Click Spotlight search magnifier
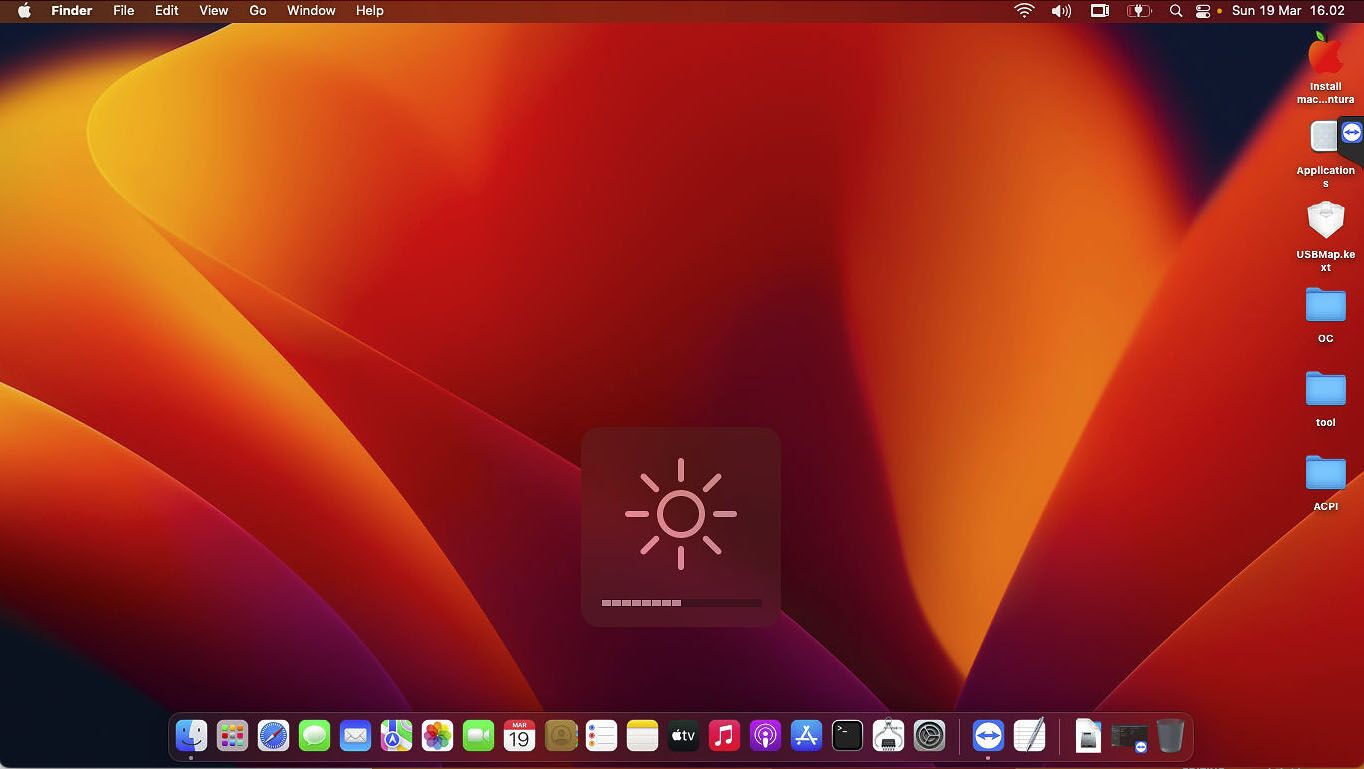This screenshot has width=1364, height=769. pyautogui.click(x=1176, y=11)
